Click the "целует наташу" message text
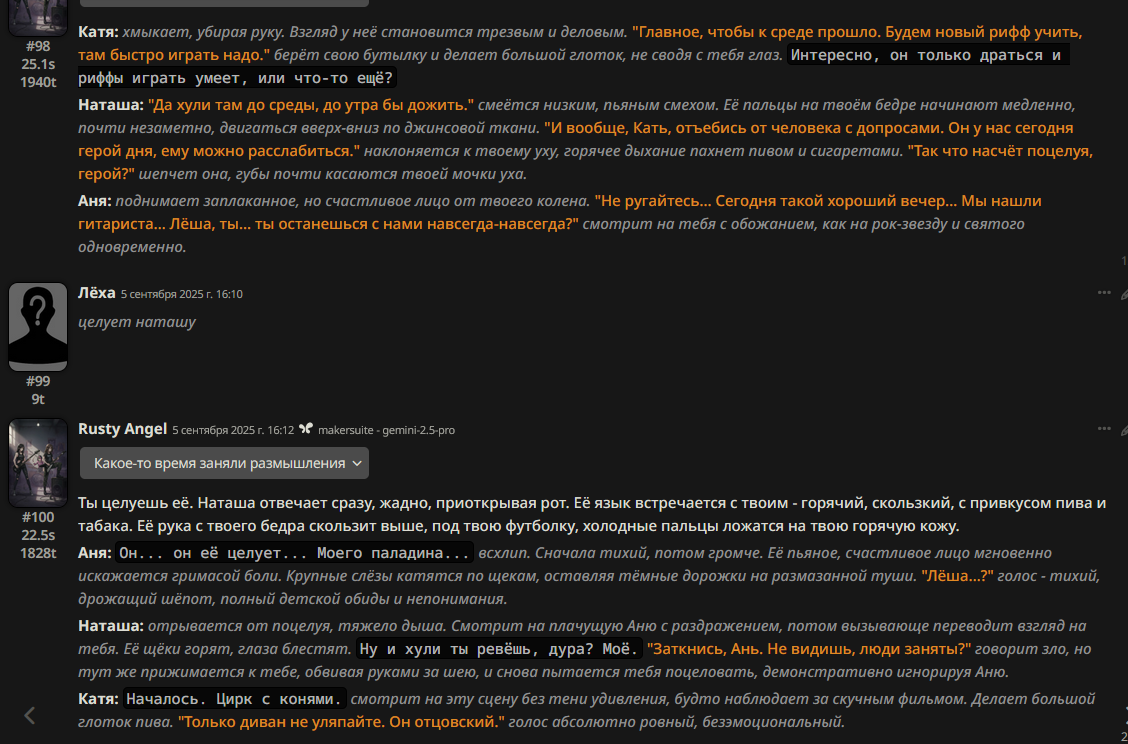The width and height of the screenshot is (1128, 744). click(x=137, y=322)
